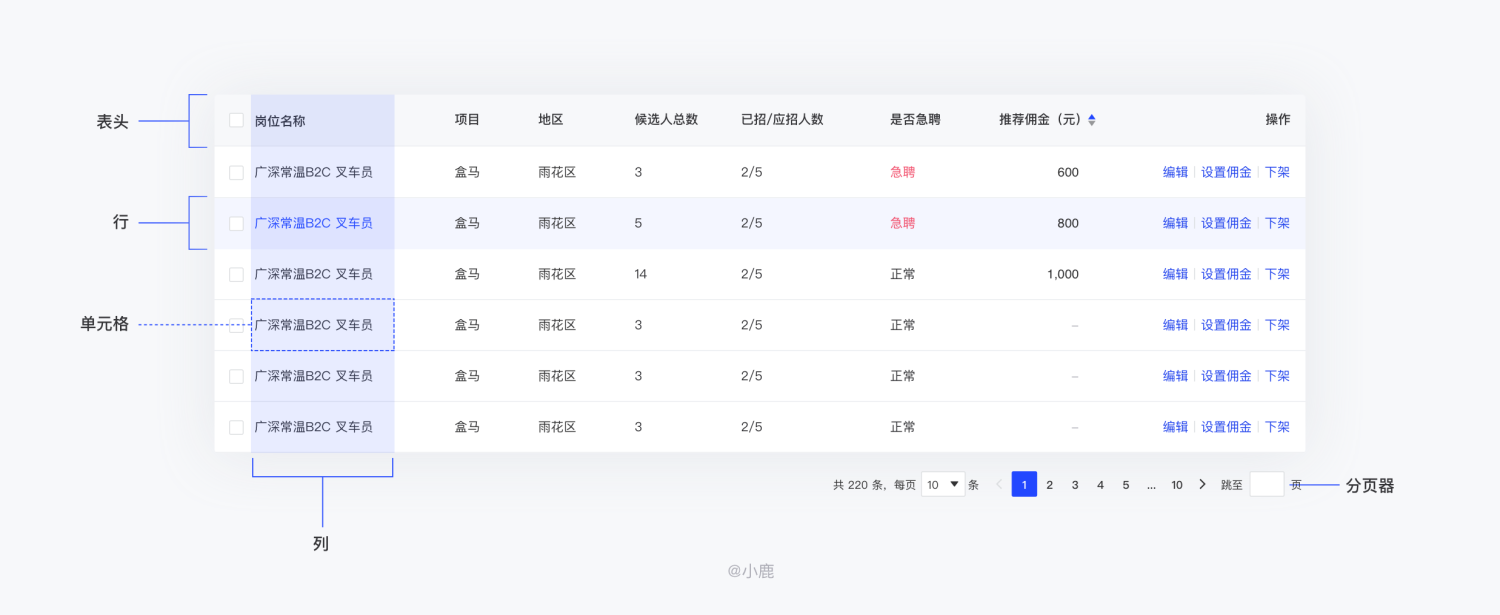Screen dimensions: 1500x615
Task: Click the 共 220 条 total count text
Action: (x=858, y=485)
